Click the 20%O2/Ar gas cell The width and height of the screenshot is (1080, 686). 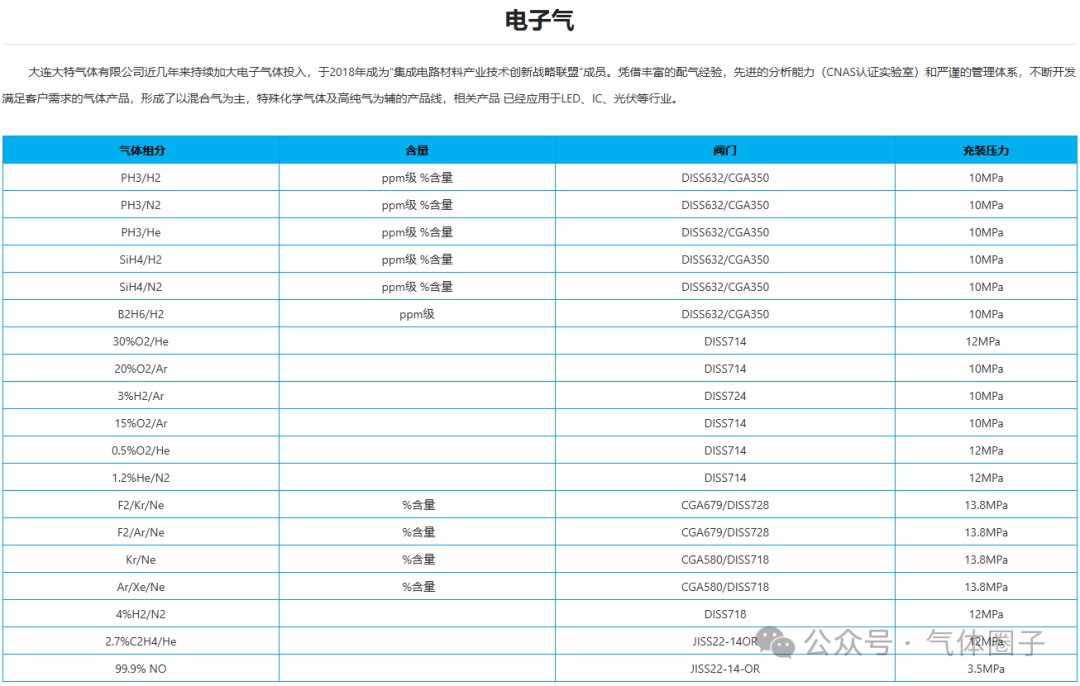click(141, 368)
